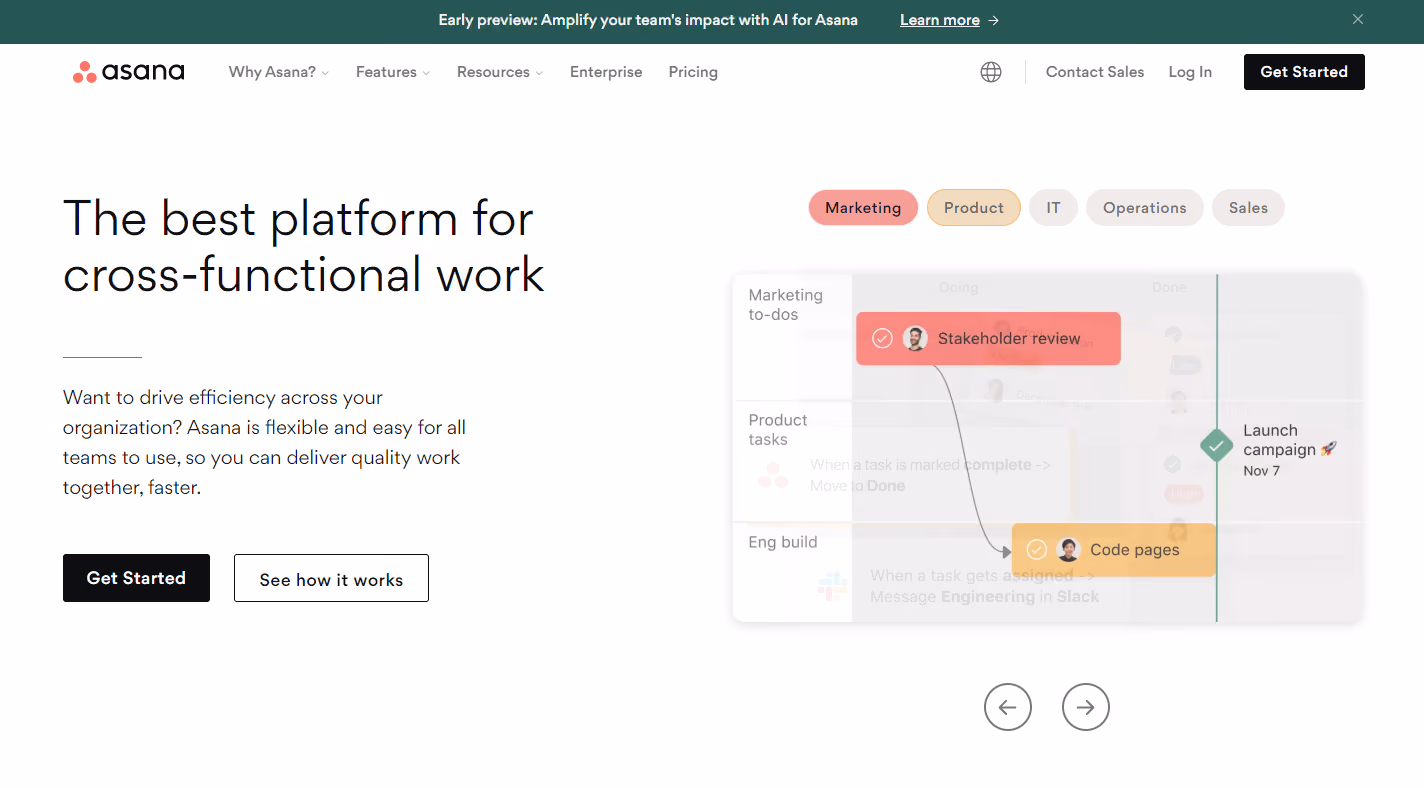This screenshot has width=1424, height=788.
Task: Click the Eng build row label
Action: coord(783,542)
